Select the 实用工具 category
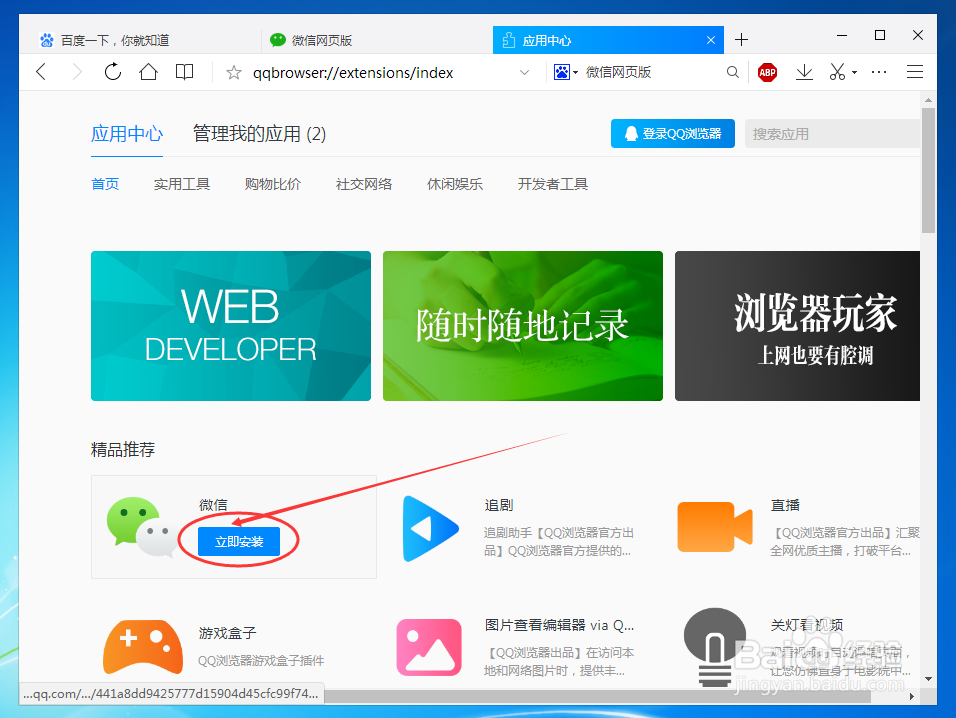The image size is (956, 718). coord(182,184)
